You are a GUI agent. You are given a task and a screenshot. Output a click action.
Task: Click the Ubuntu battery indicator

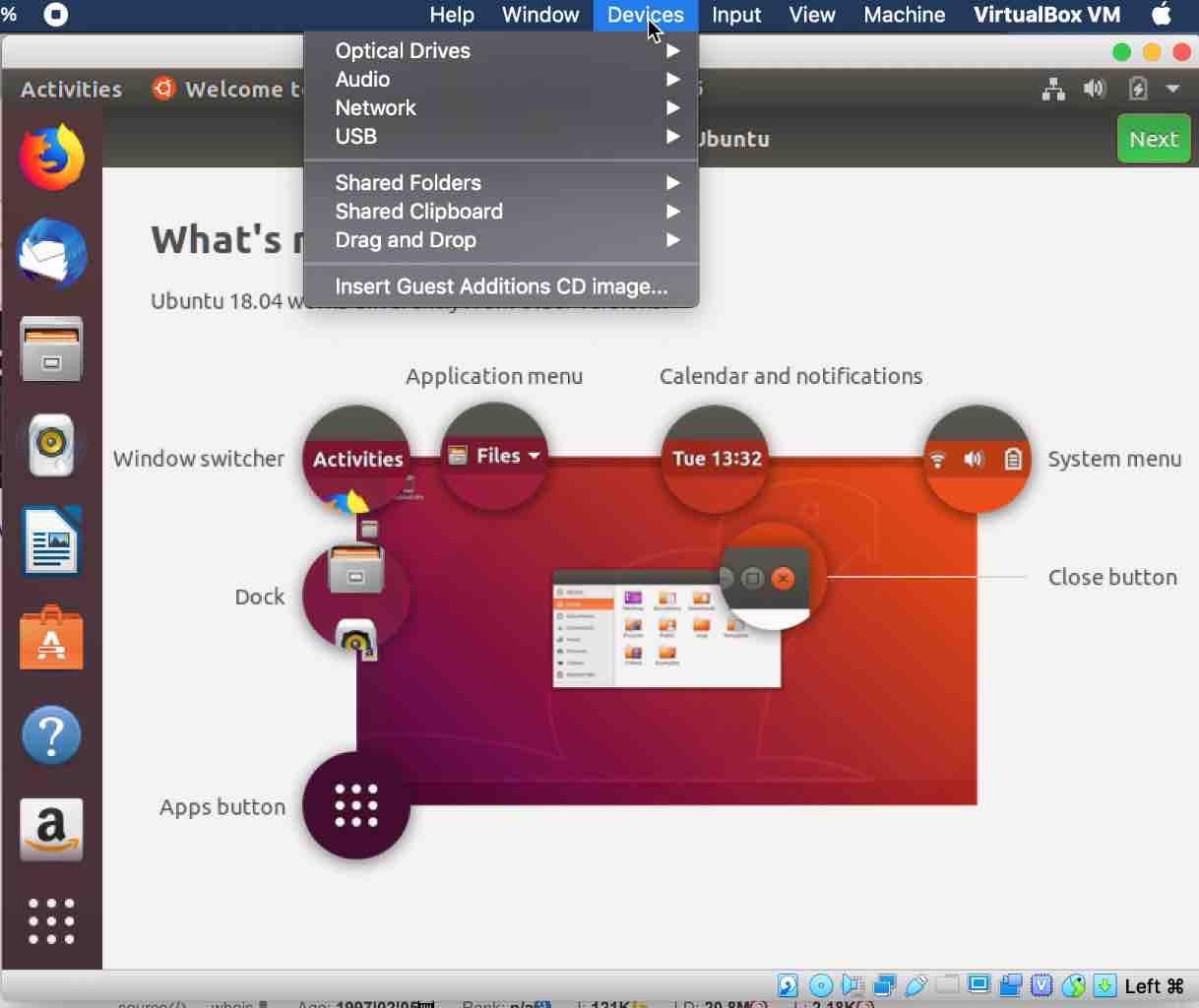(x=1138, y=90)
